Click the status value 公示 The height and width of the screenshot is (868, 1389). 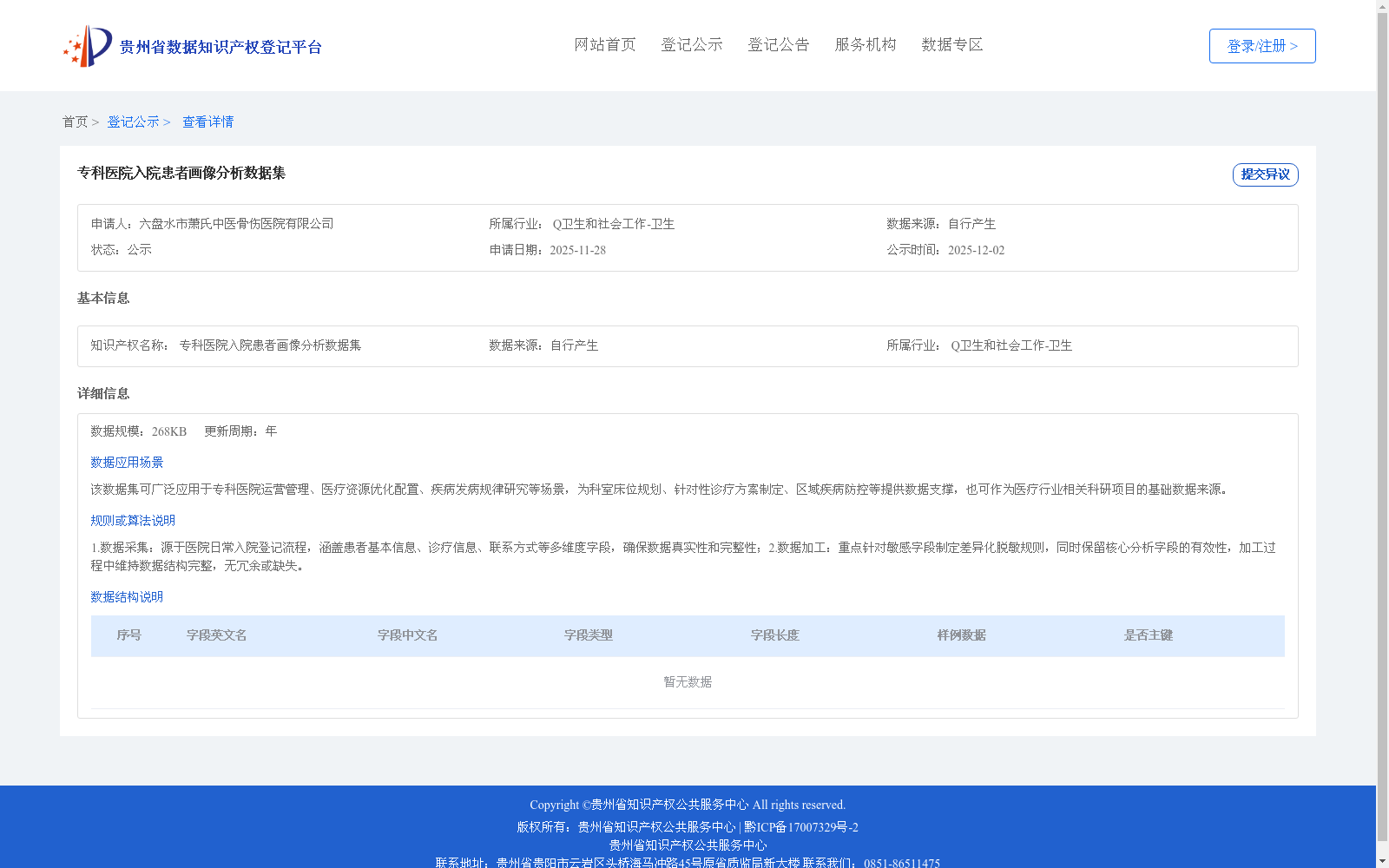140,250
